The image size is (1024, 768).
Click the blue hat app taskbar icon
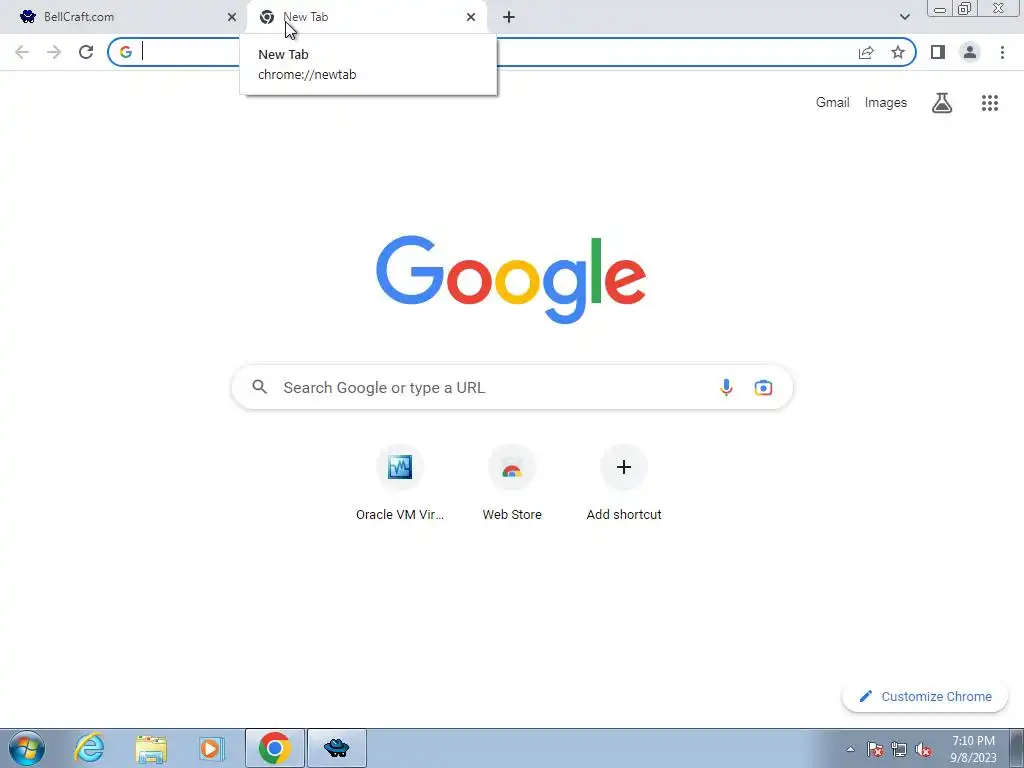coord(337,748)
